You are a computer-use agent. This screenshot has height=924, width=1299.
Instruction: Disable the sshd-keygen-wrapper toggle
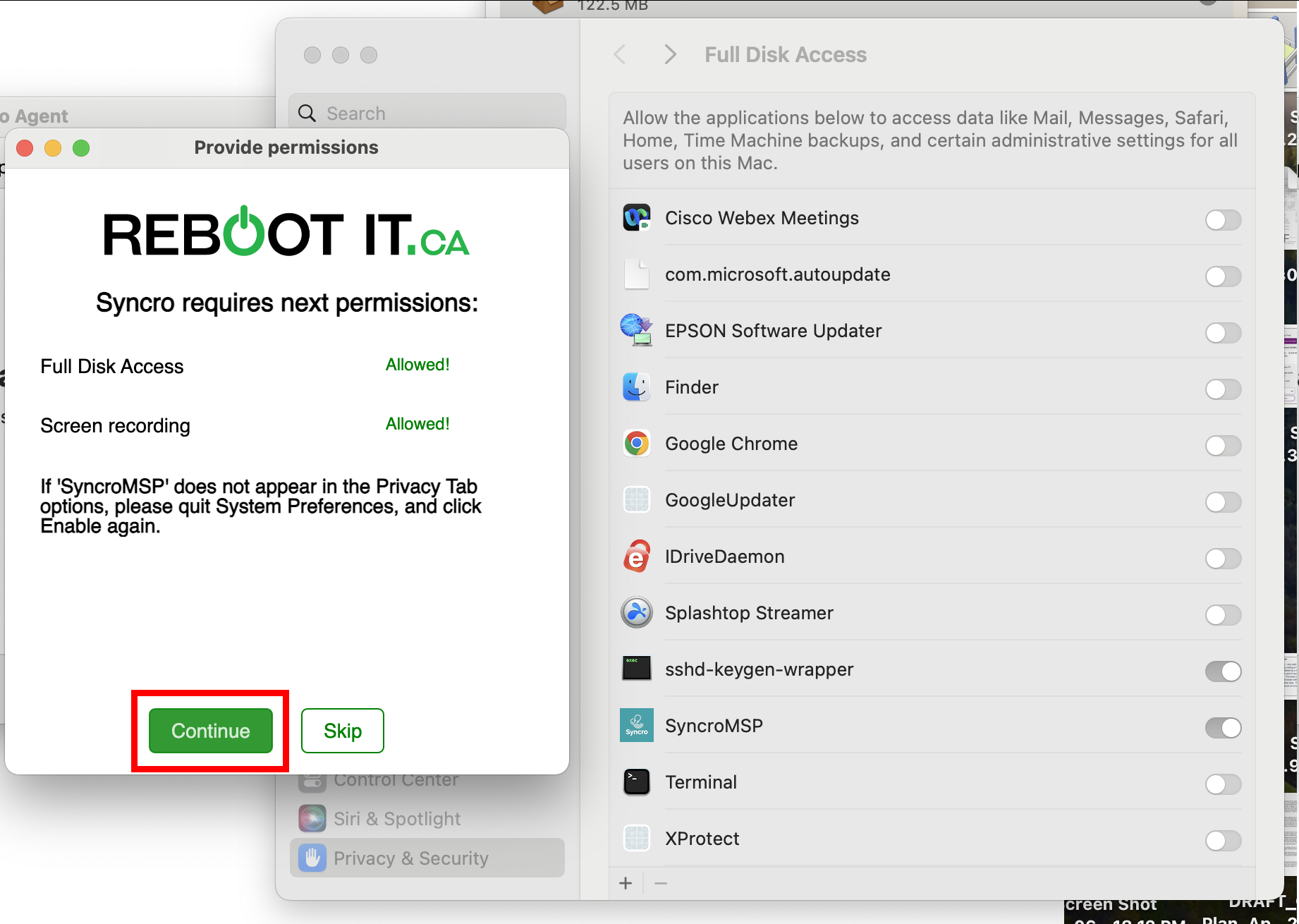(1223, 671)
